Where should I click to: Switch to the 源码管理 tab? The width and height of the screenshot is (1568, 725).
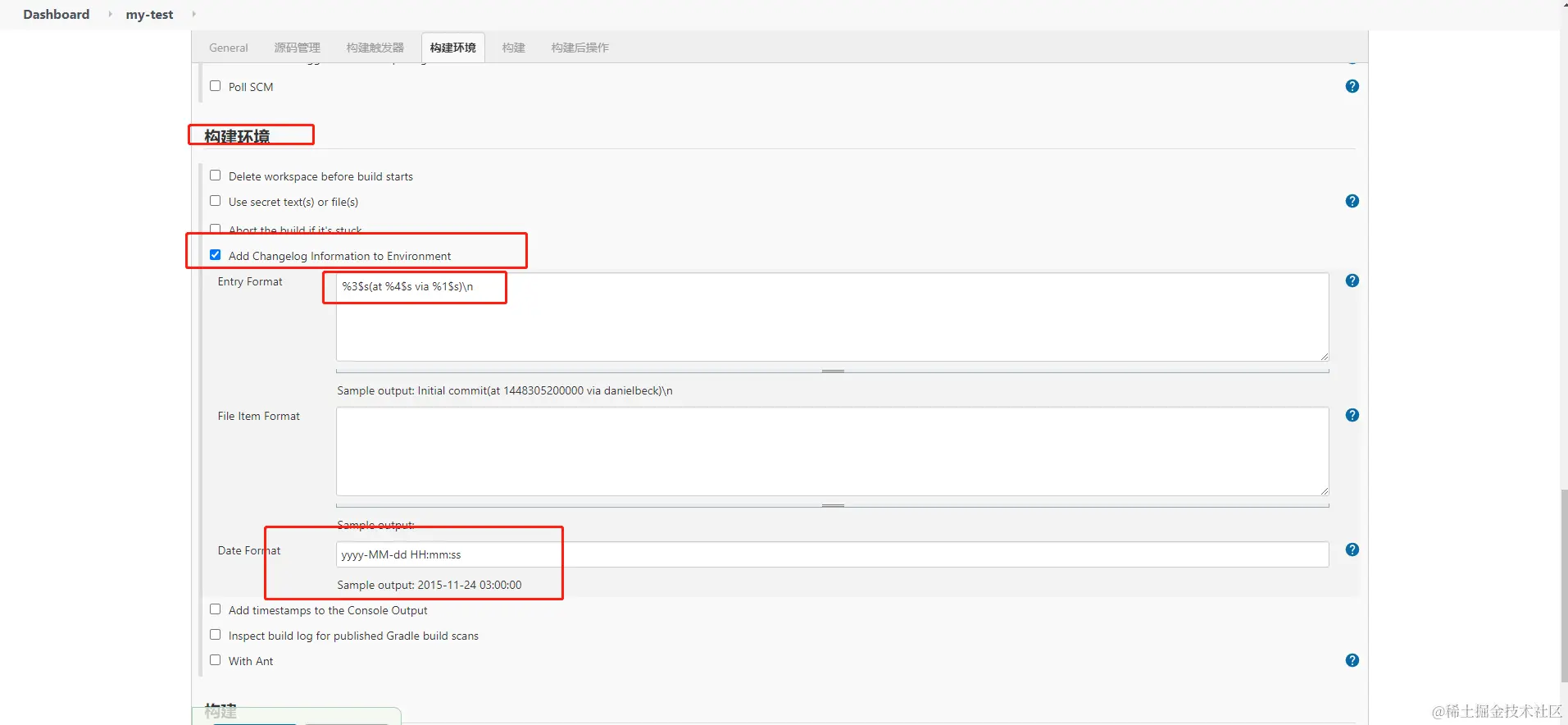pos(297,48)
